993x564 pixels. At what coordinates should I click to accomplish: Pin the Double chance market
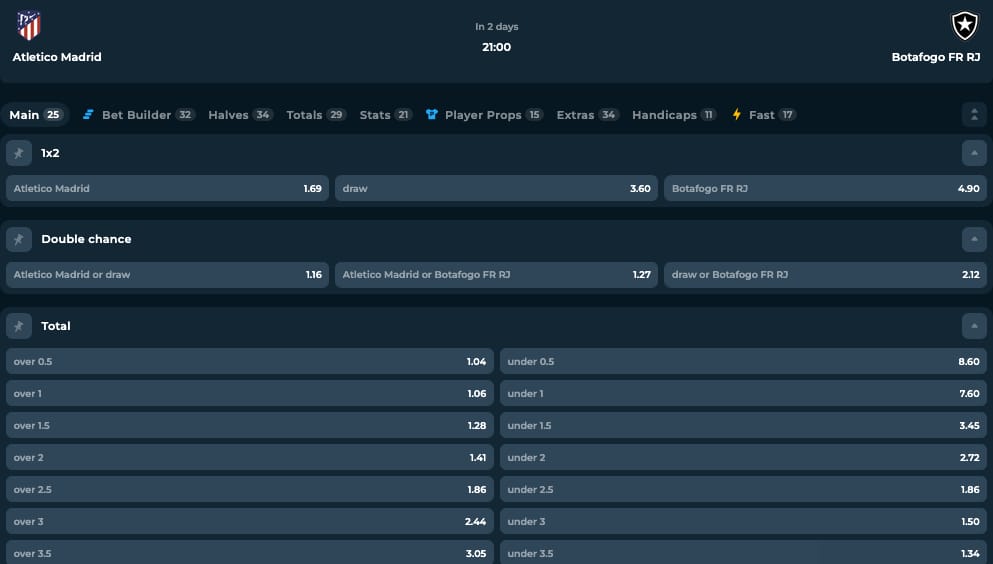[x=19, y=239]
